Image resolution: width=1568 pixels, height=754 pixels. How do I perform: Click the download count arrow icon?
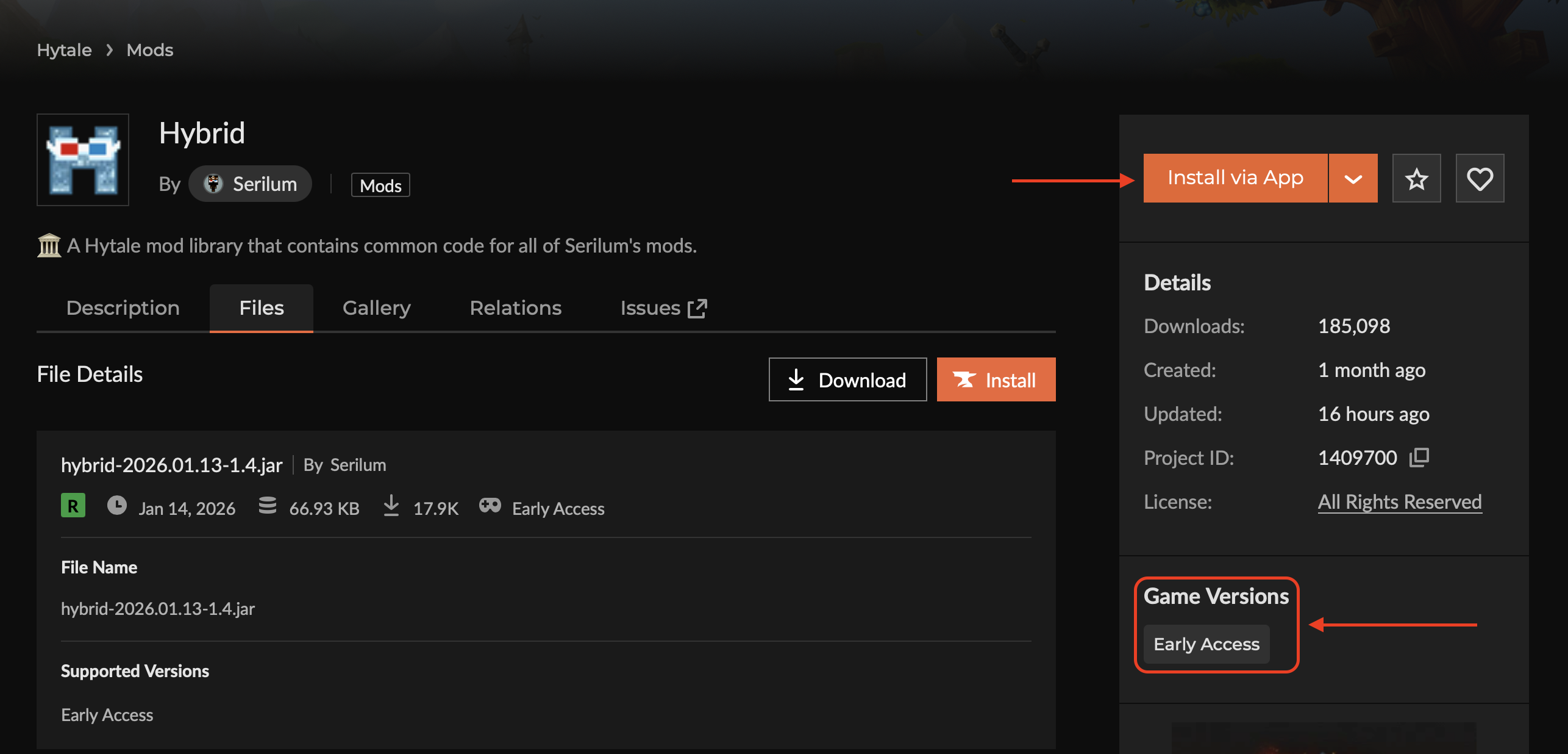391,506
